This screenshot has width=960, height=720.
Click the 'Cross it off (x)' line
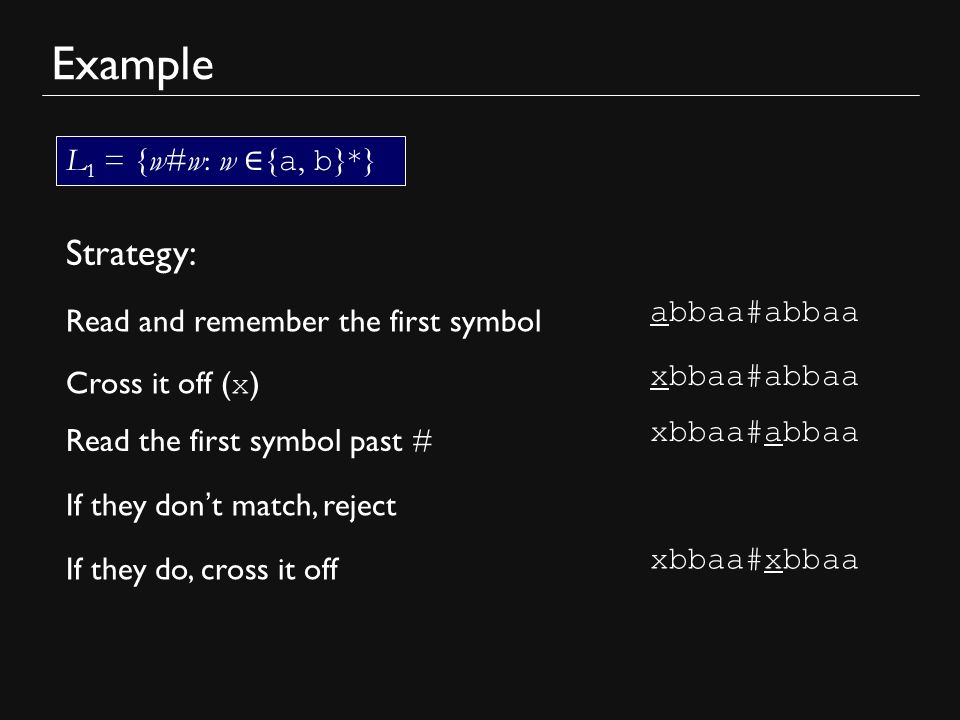pos(163,384)
